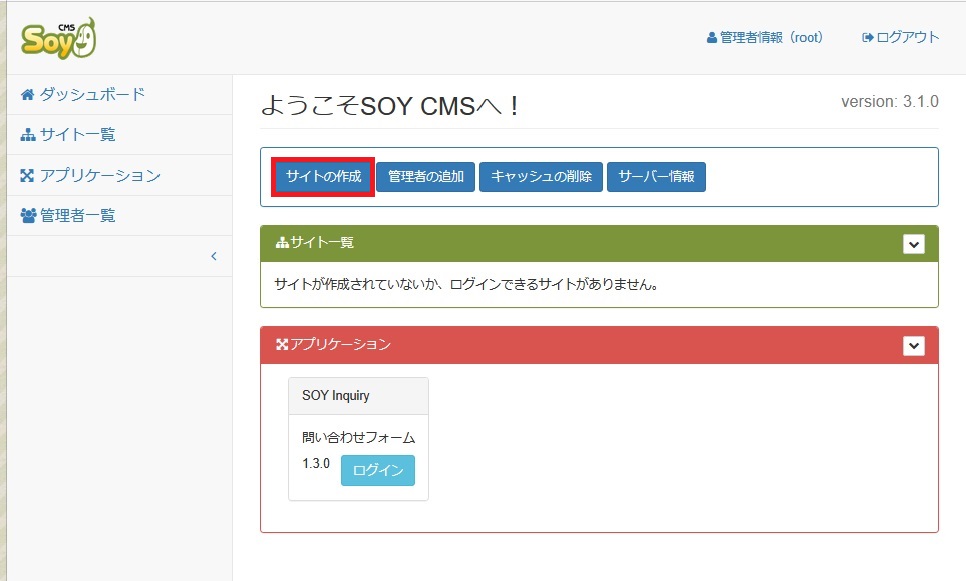966x581 pixels.
Task: Click the 管理者の追加 button
Action: (426, 177)
